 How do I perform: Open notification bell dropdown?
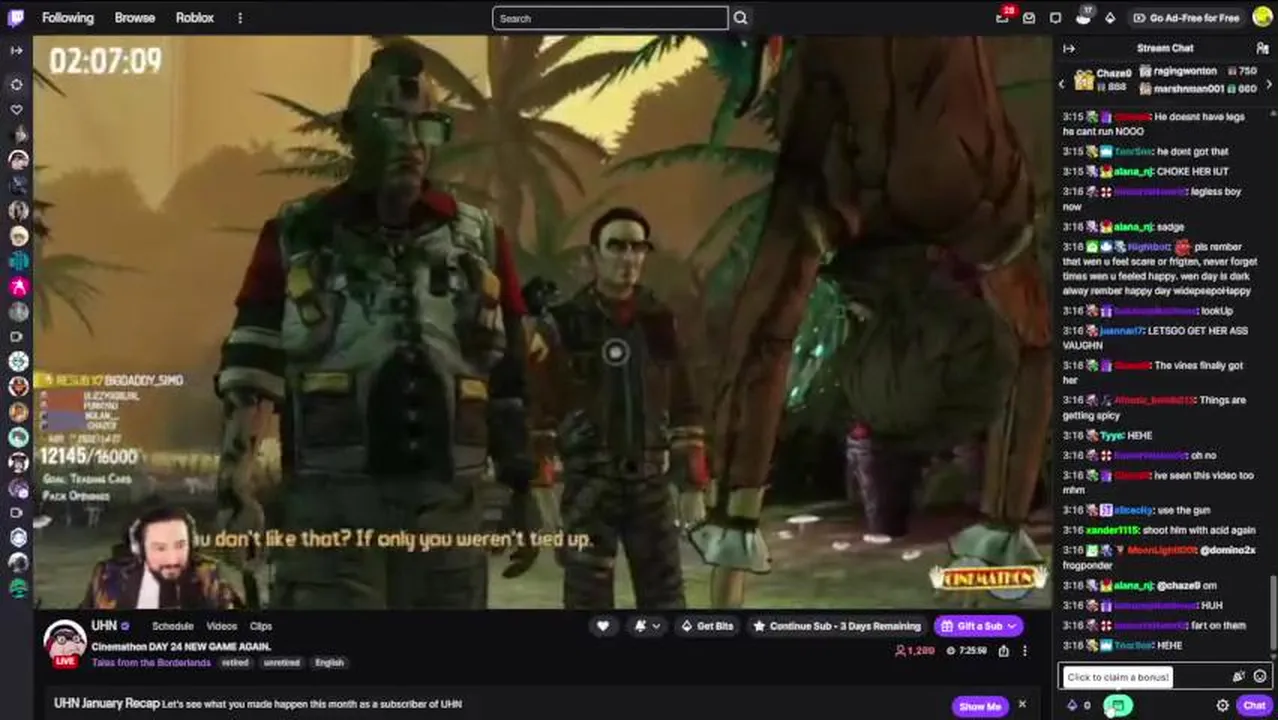(x=647, y=626)
